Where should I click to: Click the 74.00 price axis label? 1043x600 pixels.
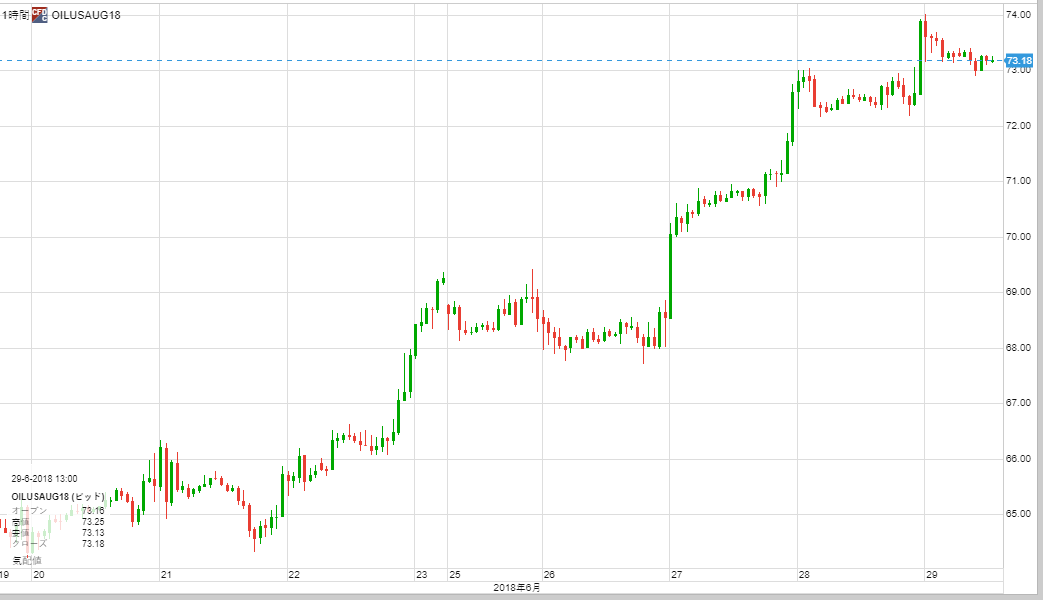[1018, 15]
